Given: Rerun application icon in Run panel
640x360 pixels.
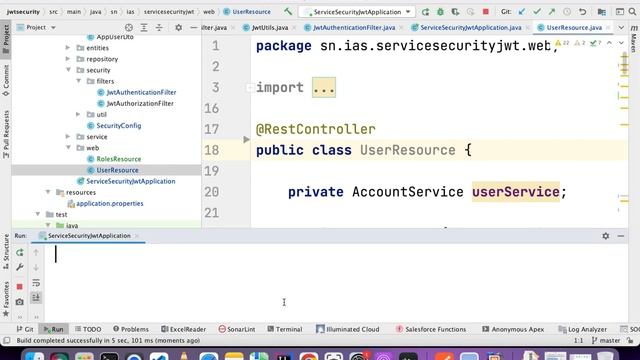Looking at the screenshot, I should (x=20, y=253).
